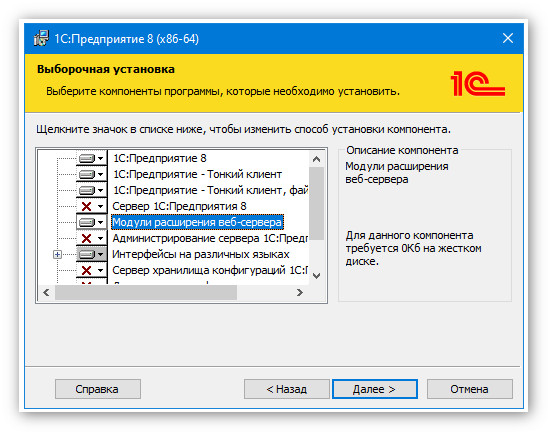Click install icon for 1С:Предприятие 8 component
This screenshot has height=432, width=548.
pos(87,159)
